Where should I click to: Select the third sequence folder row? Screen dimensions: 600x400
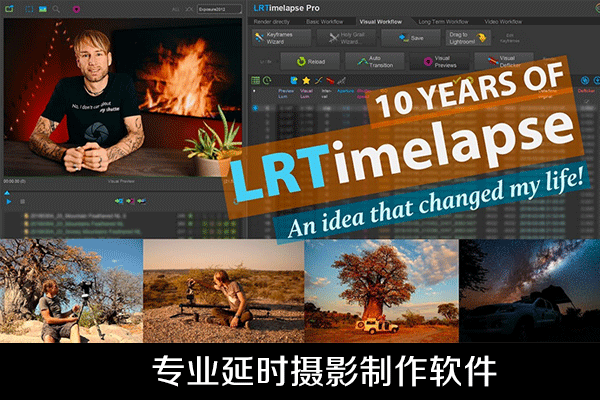(122, 232)
